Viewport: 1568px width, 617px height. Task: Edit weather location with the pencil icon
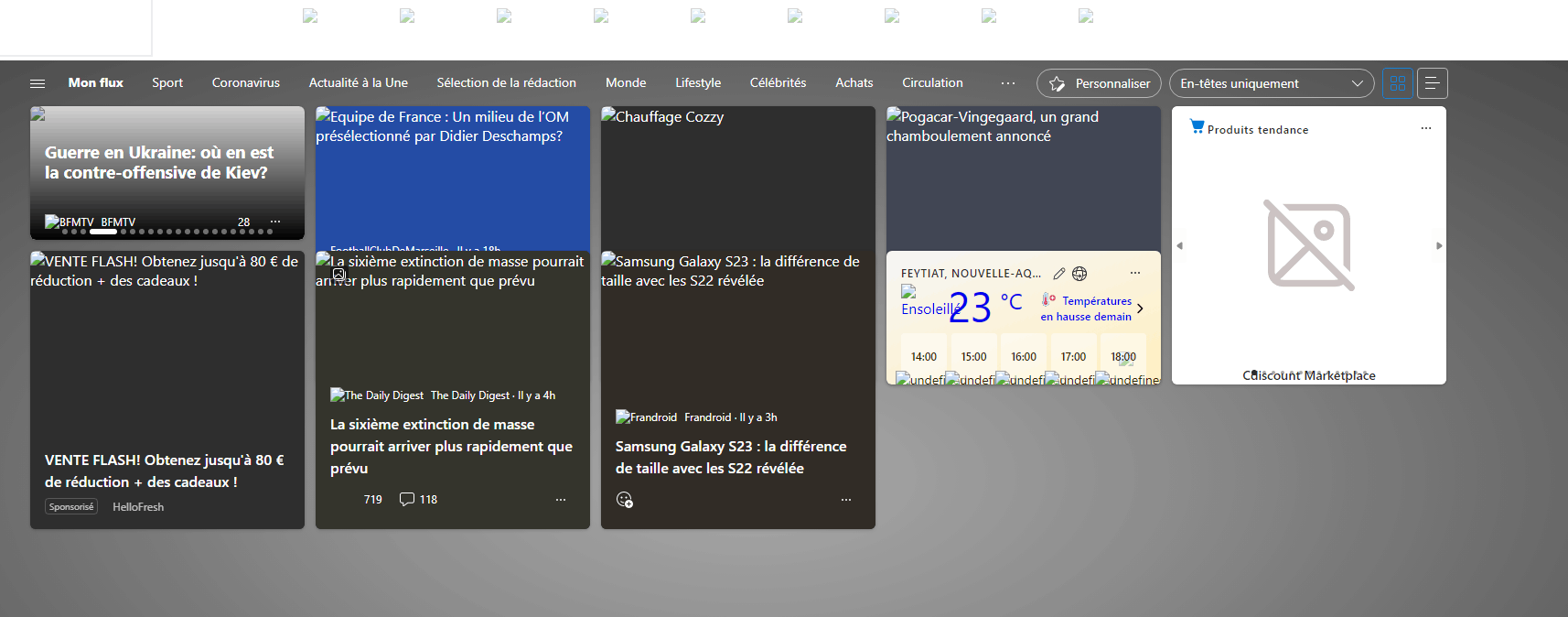[x=1059, y=274]
